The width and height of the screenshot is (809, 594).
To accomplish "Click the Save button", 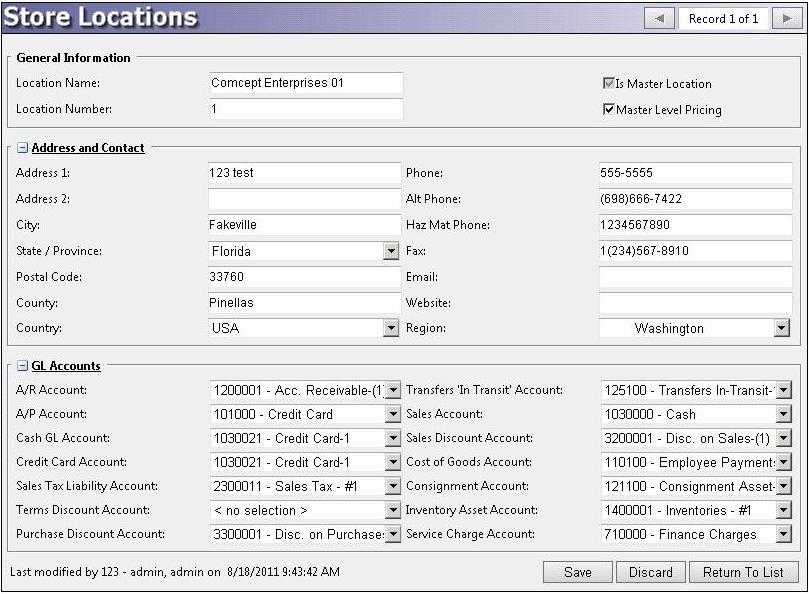I will pyautogui.click(x=577, y=572).
